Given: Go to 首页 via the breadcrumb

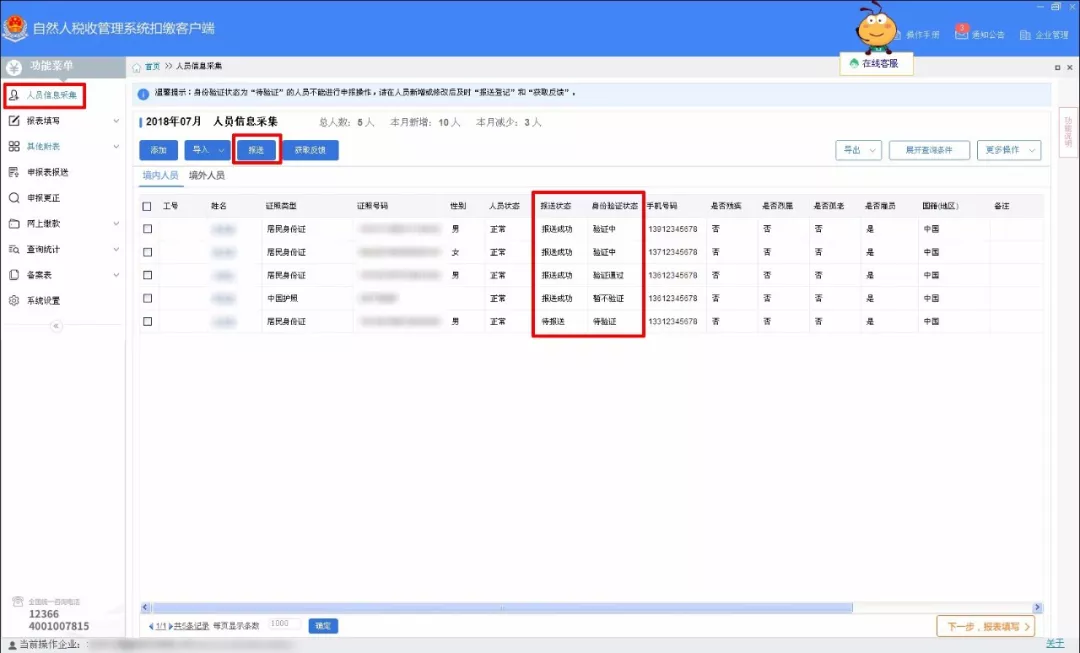Looking at the screenshot, I should [x=150, y=67].
